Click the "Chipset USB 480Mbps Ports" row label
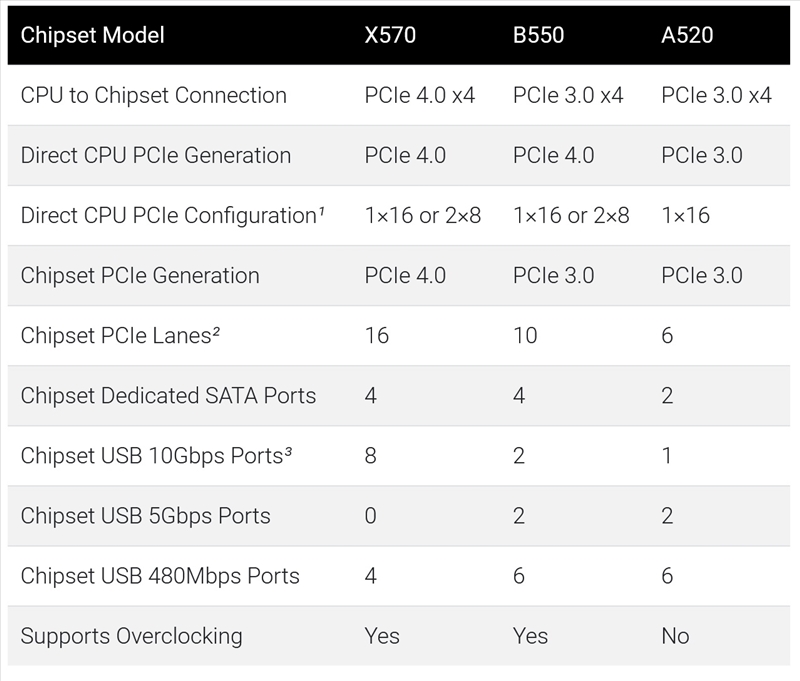This screenshot has height=681, width=800. [x=160, y=576]
